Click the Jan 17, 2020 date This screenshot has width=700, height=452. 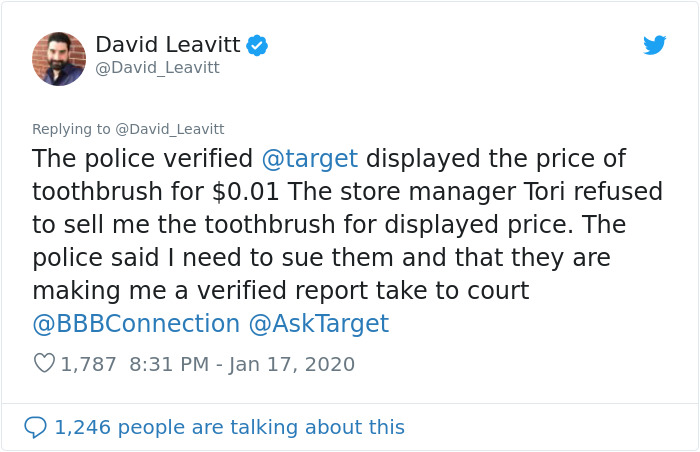(292, 364)
